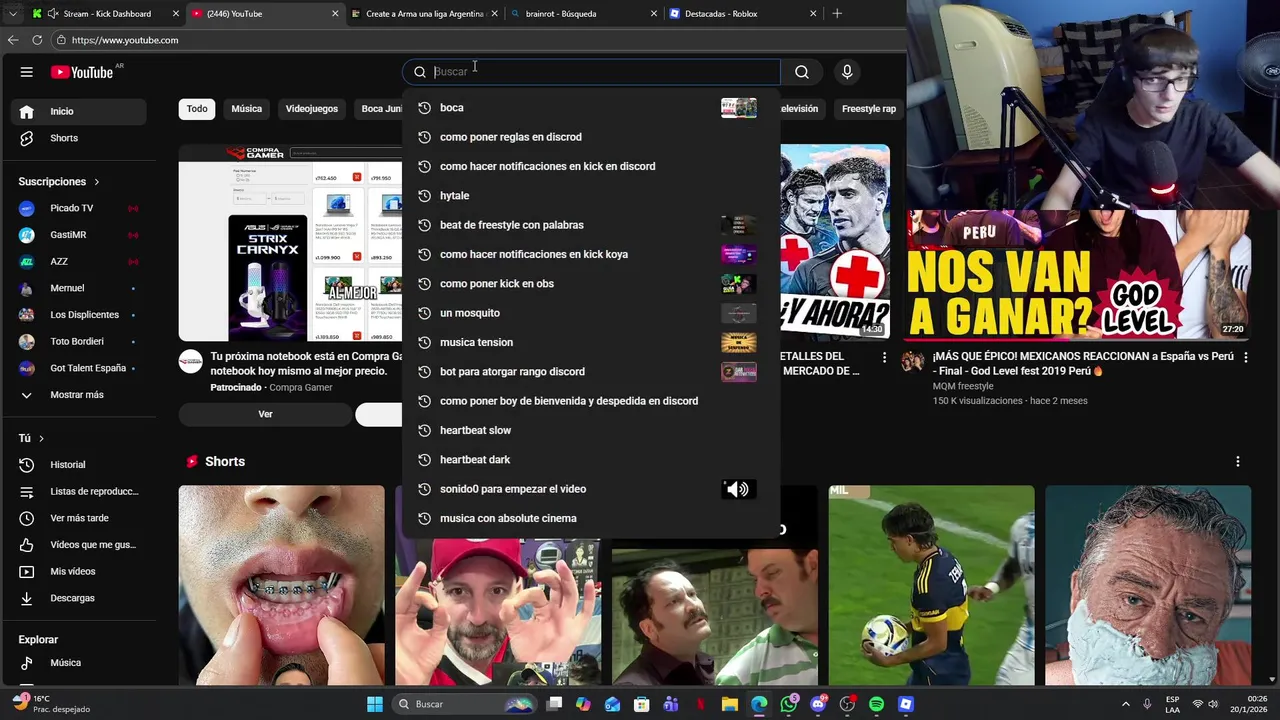This screenshot has height=720, width=1280.
Task: Expand Suscripciones section arrow
Action: tap(97, 182)
